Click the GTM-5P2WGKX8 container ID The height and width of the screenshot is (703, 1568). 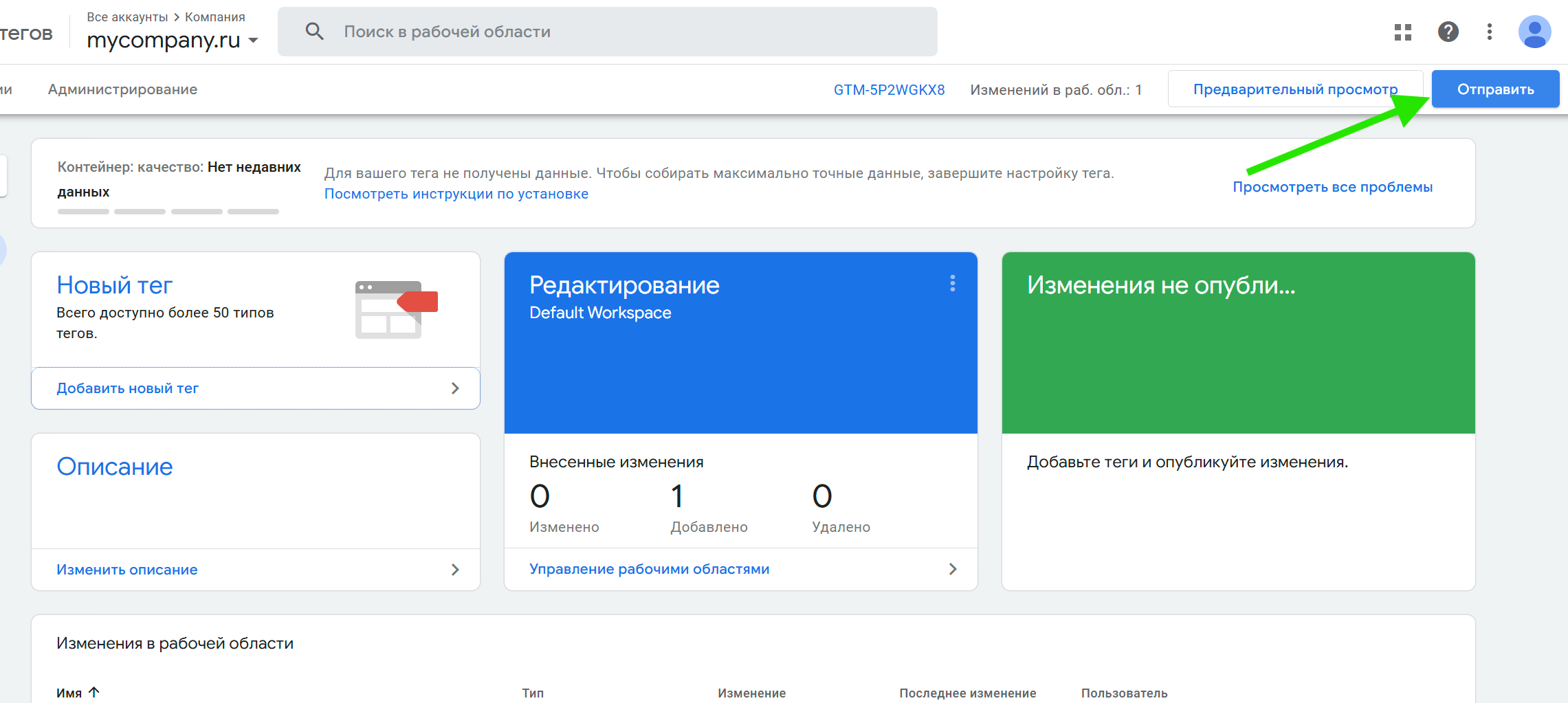(x=890, y=89)
